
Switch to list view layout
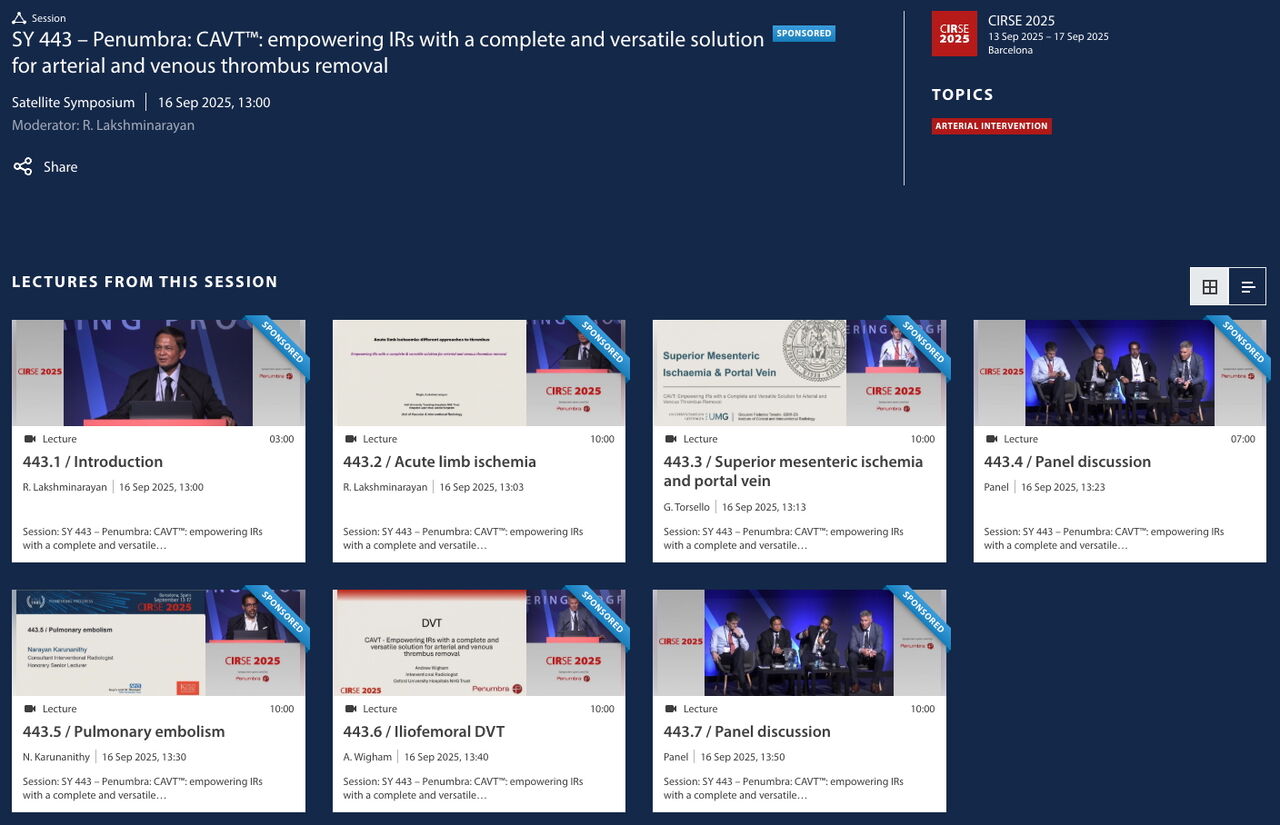(x=1247, y=287)
